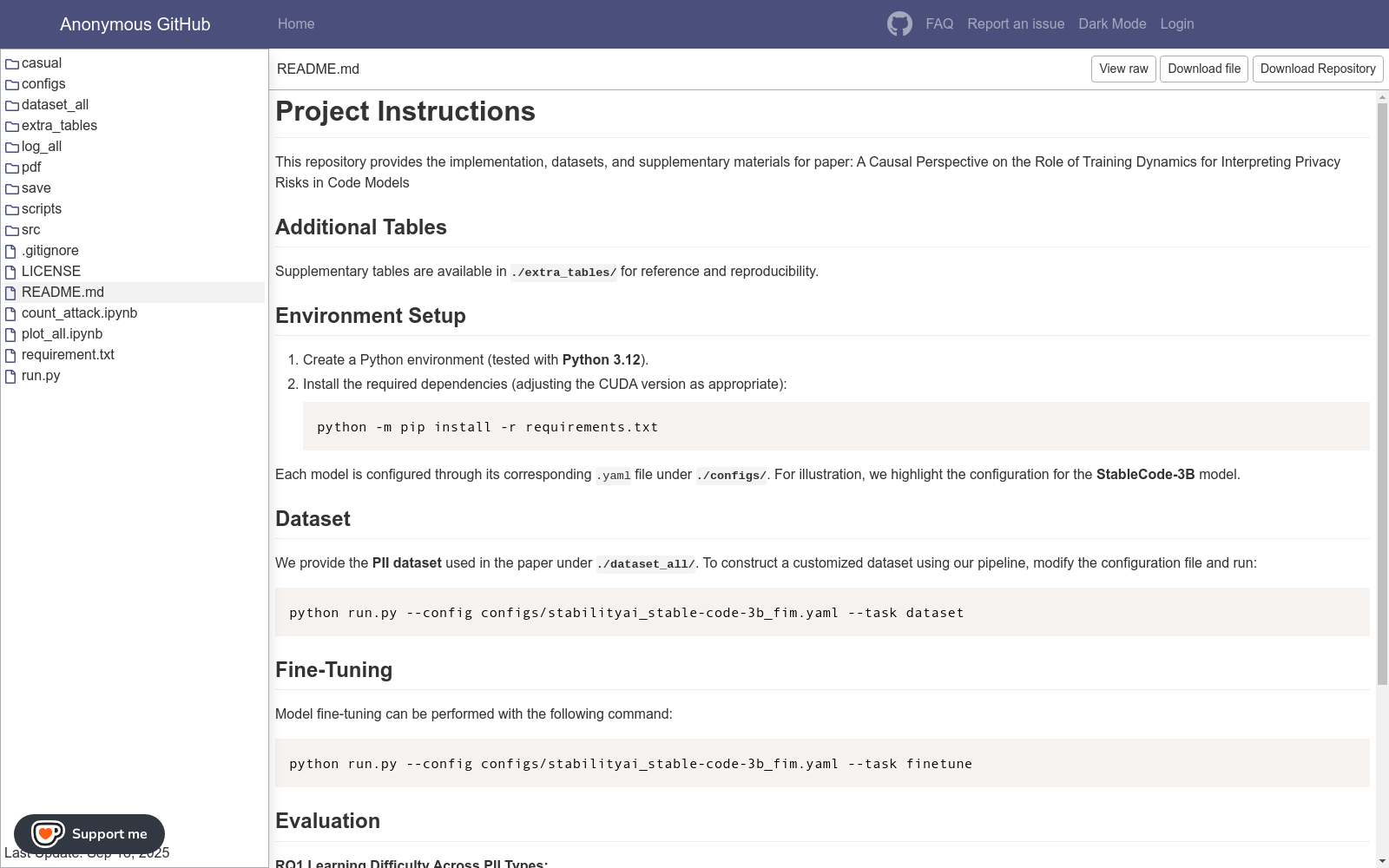Screen dimensions: 1389x868
Task: Click the Environment Setup heading
Action: (x=371, y=315)
